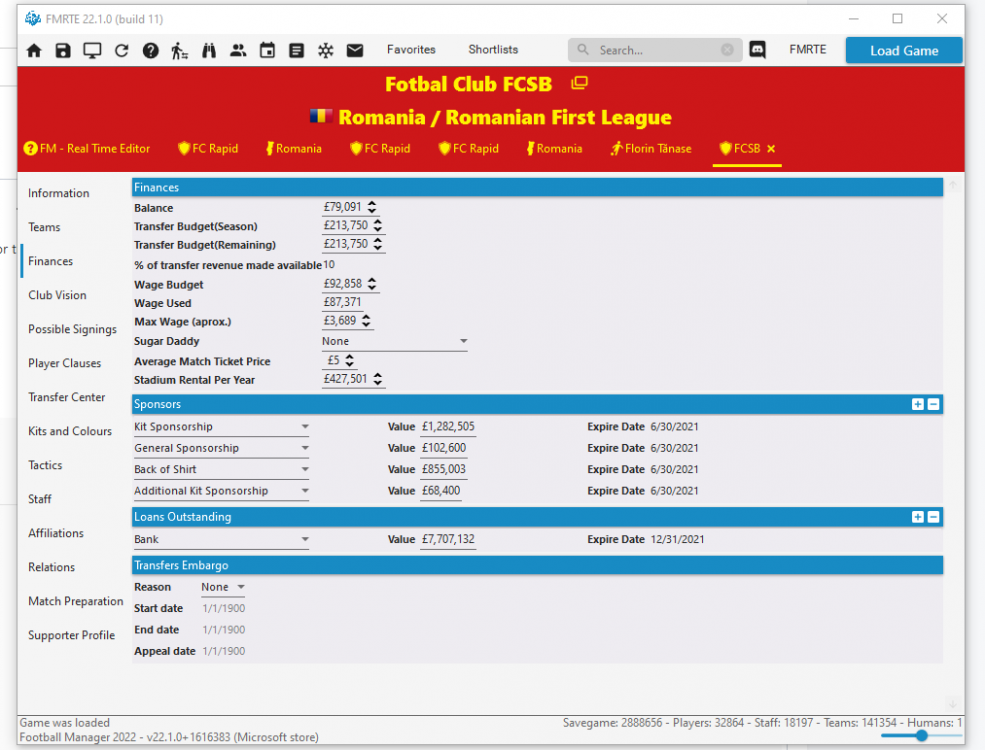
Task: Open the Bank loan type dropdown
Action: [x=221, y=539]
